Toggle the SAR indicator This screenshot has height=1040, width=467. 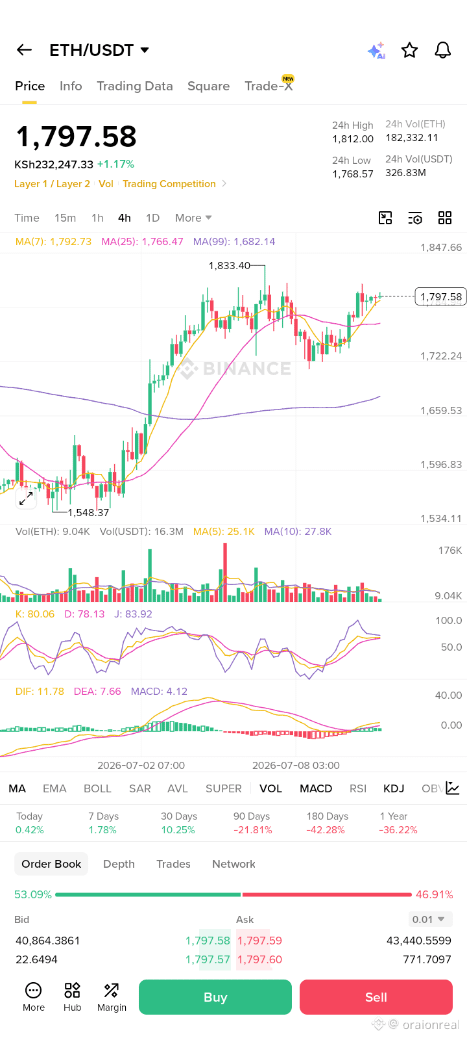(140, 788)
